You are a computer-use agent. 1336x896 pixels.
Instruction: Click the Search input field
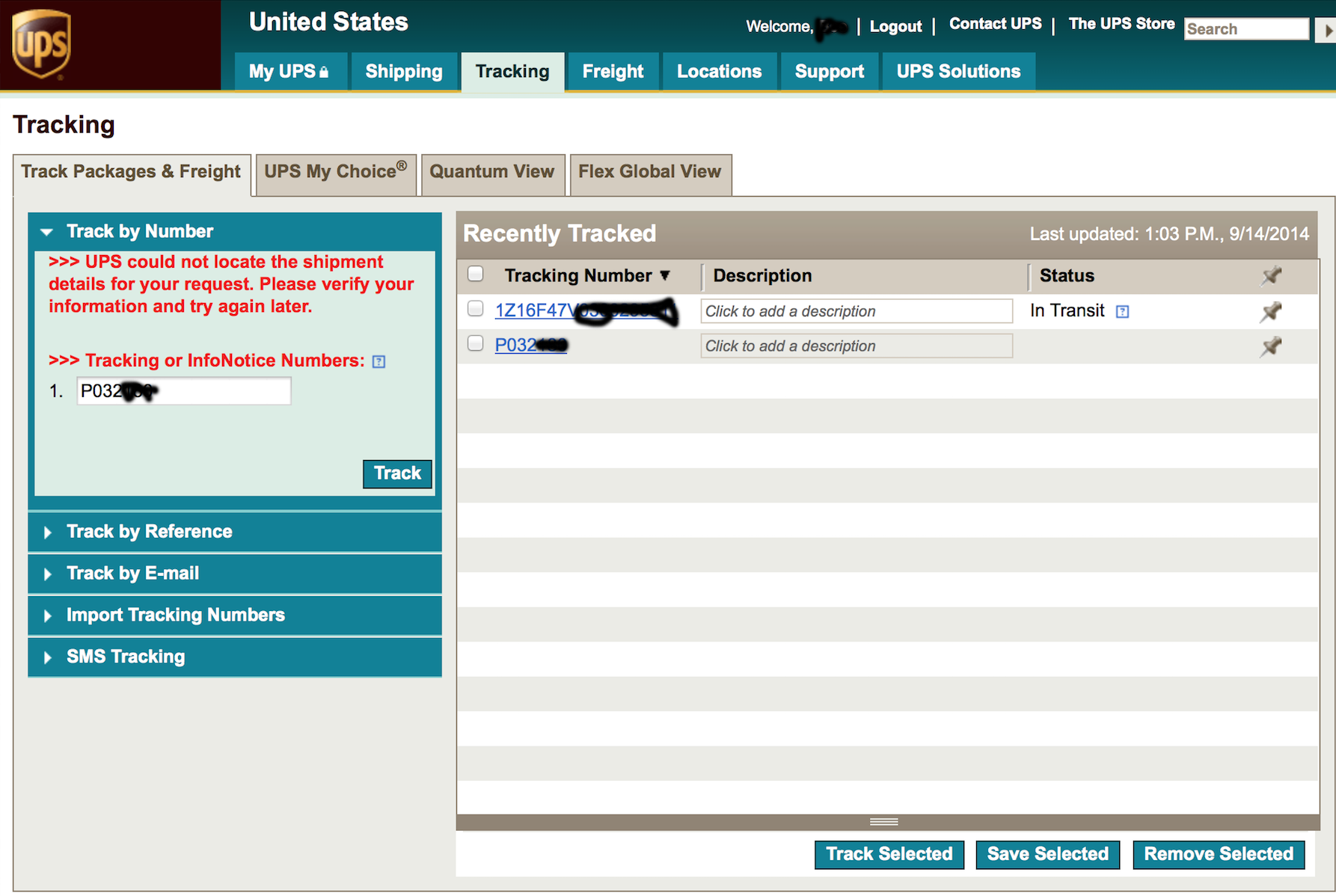pyautogui.click(x=1246, y=29)
